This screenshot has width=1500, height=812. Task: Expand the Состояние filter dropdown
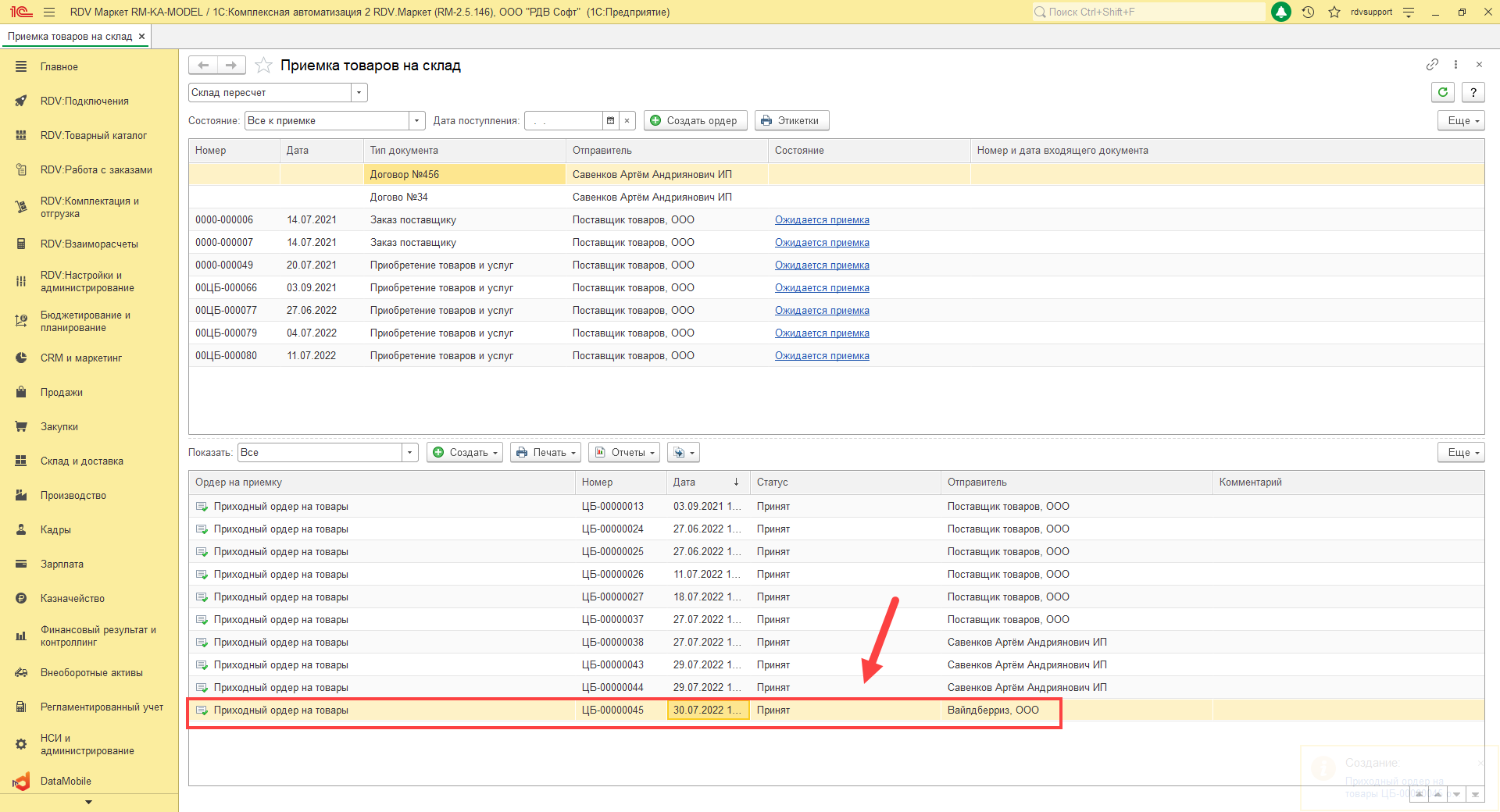417,120
